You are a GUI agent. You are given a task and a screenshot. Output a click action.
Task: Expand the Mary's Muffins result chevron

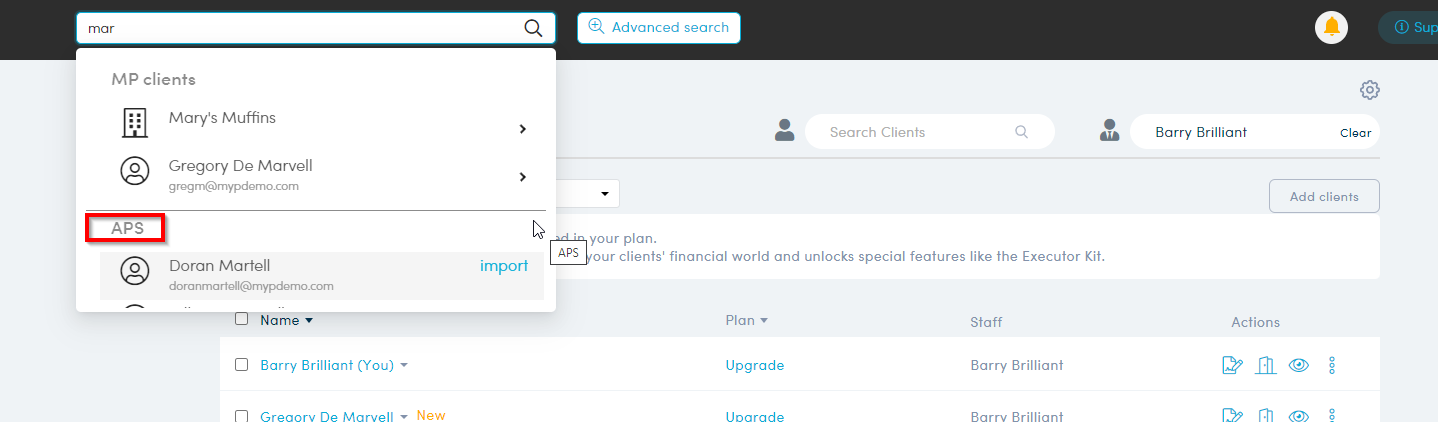(522, 129)
